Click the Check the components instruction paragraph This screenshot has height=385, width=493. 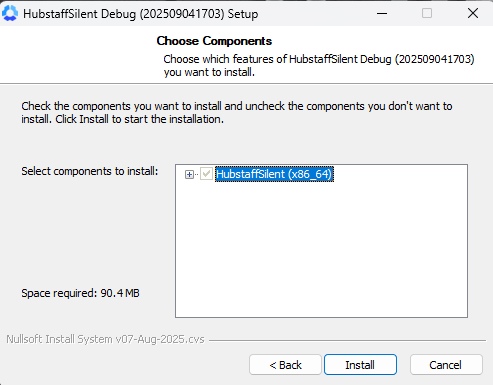237,113
